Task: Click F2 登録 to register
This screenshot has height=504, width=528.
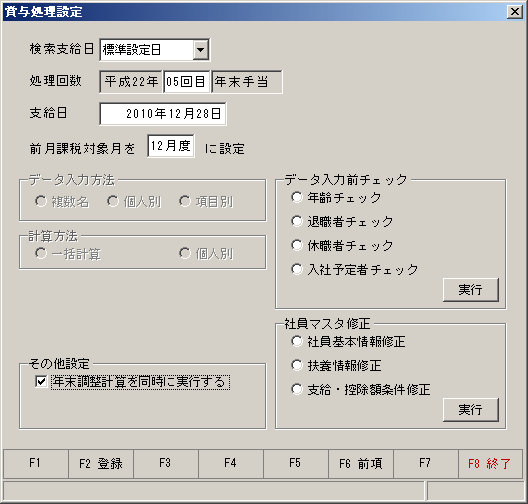Action: 101,464
